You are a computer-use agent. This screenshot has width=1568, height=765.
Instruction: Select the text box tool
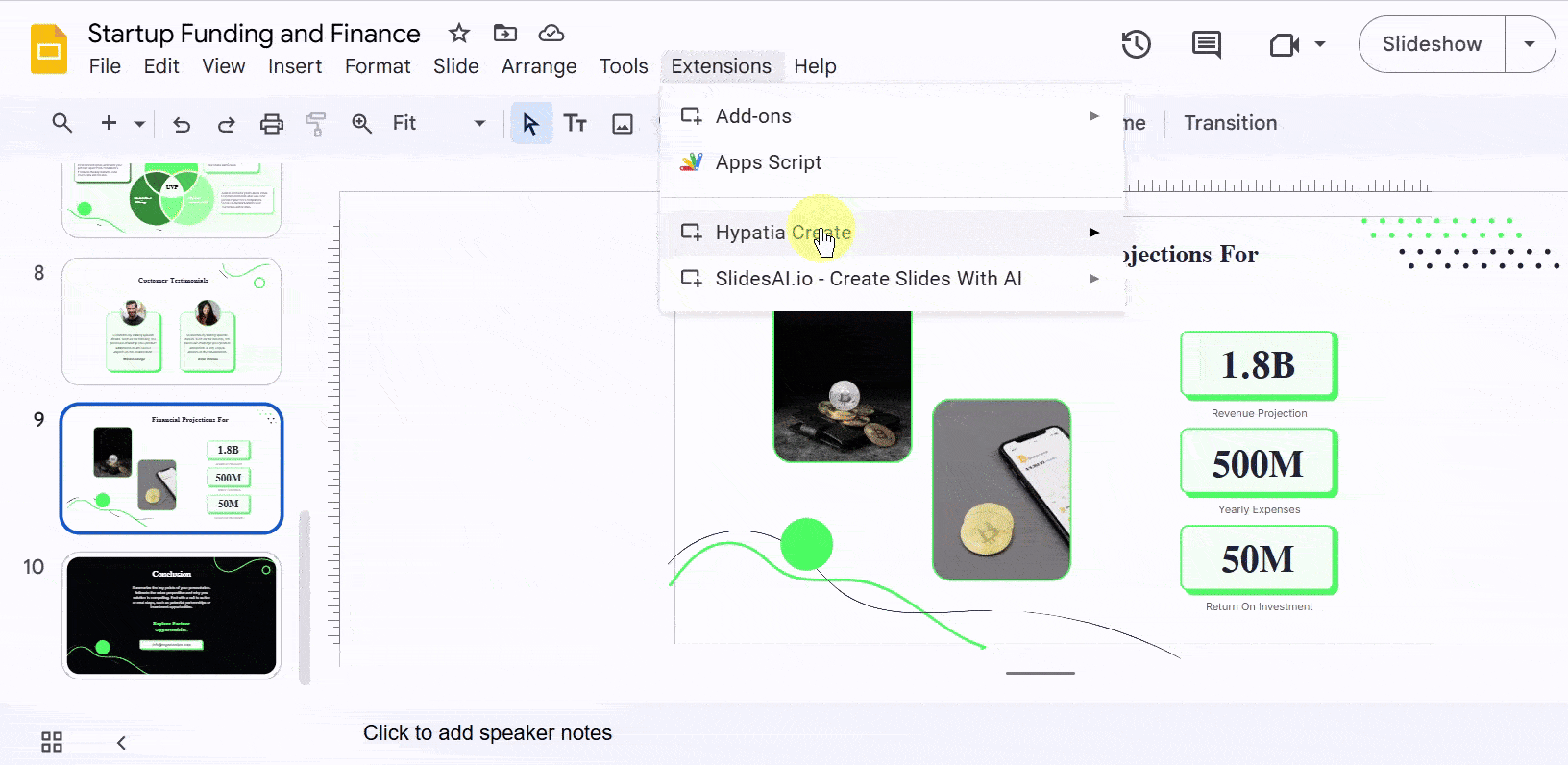click(x=576, y=124)
